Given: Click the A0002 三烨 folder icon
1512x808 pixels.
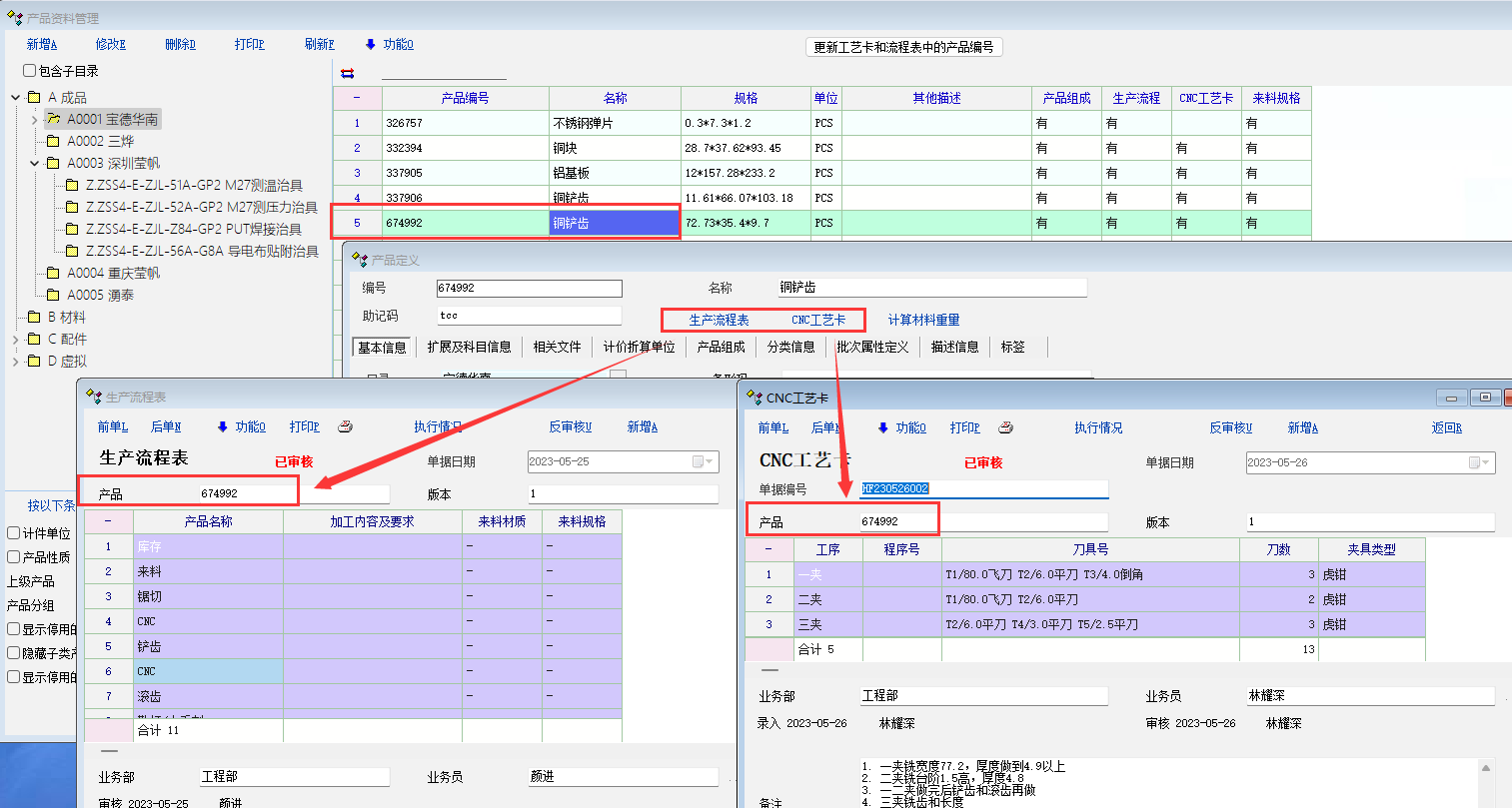Looking at the screenshot, I should point(54,142).
